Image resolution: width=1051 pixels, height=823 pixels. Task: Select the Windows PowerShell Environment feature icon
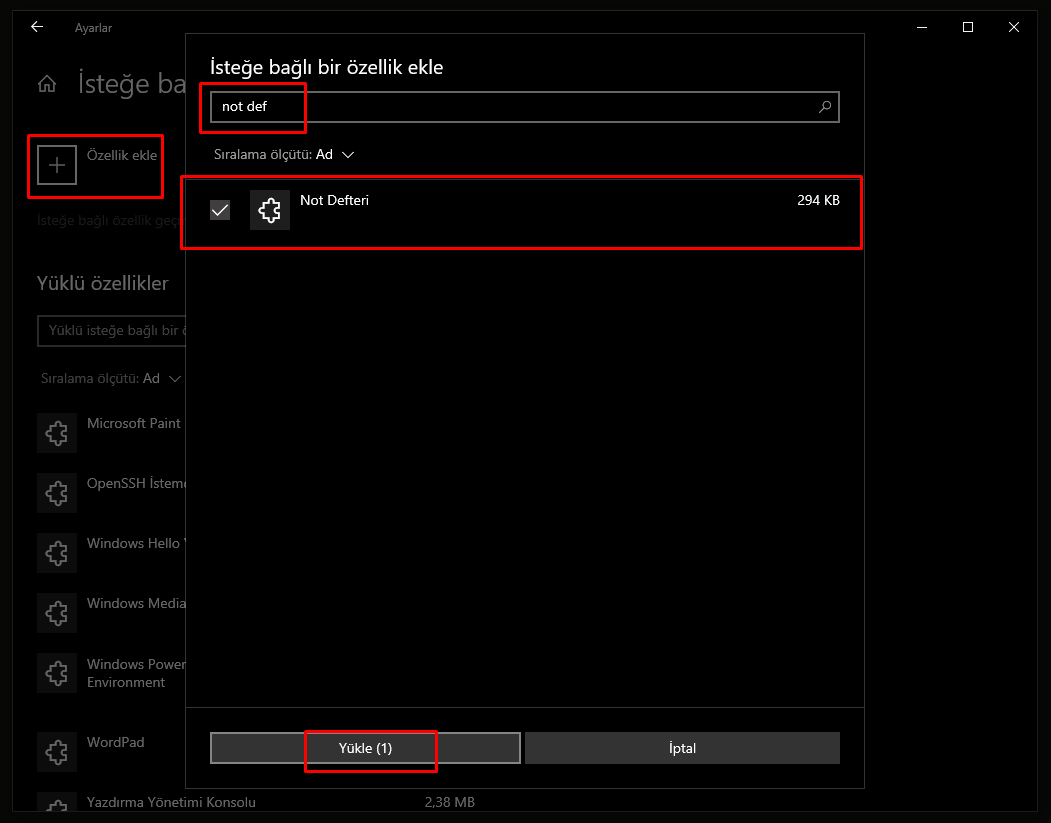pyautogui.click(x=57, y=673)
